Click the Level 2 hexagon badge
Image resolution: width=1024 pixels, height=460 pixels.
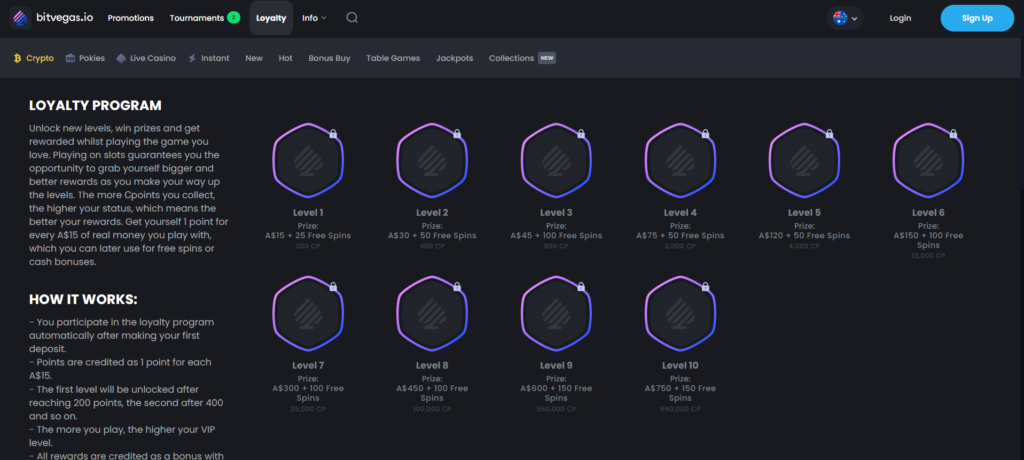click(432, 161)
